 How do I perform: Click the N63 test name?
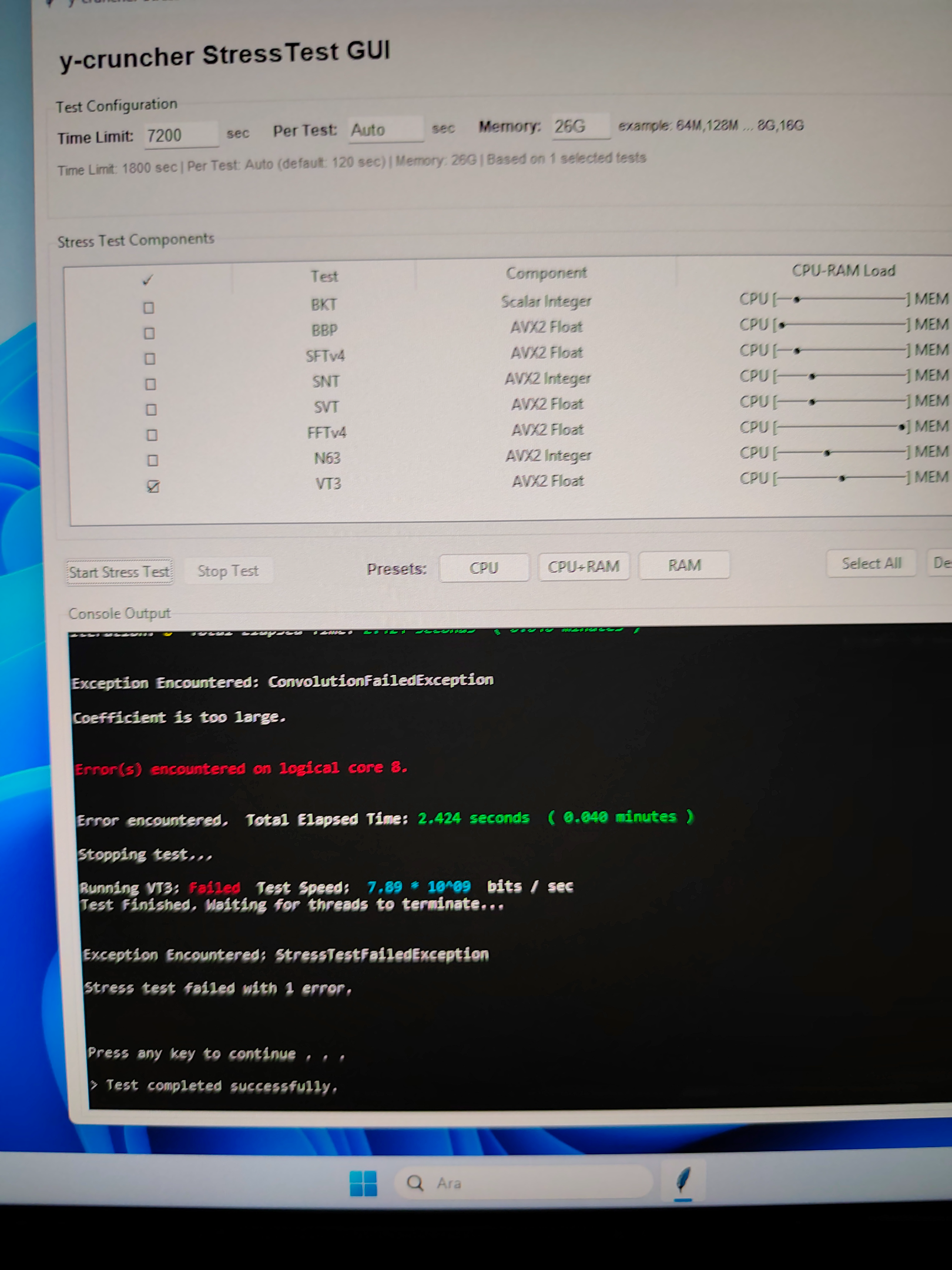(327, 458)
